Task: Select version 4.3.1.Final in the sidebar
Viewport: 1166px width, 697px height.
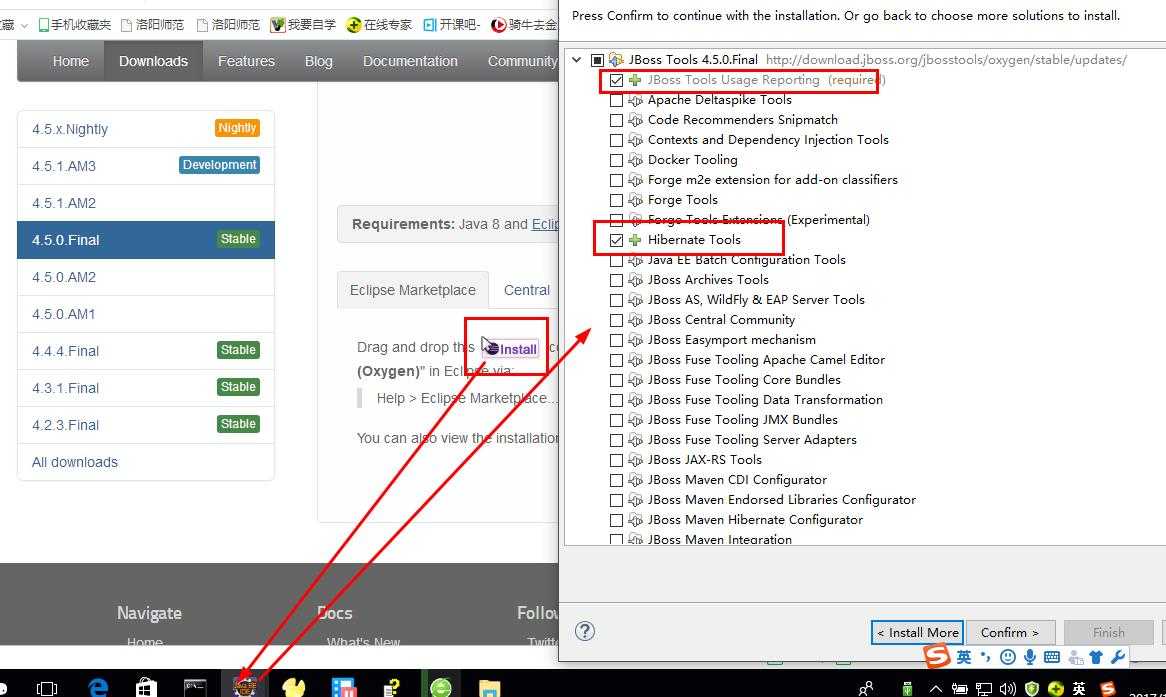Action: click(x=146, y=388)
